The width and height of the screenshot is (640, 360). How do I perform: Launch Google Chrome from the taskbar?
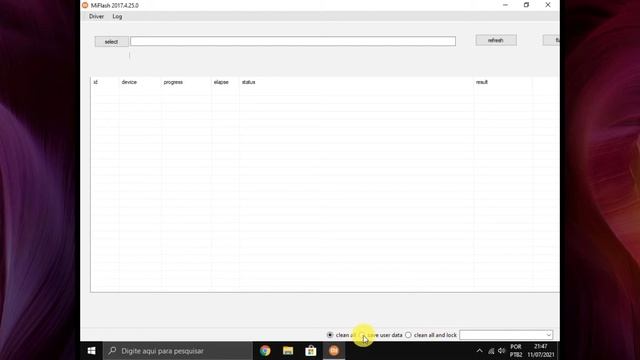(265, 351)
